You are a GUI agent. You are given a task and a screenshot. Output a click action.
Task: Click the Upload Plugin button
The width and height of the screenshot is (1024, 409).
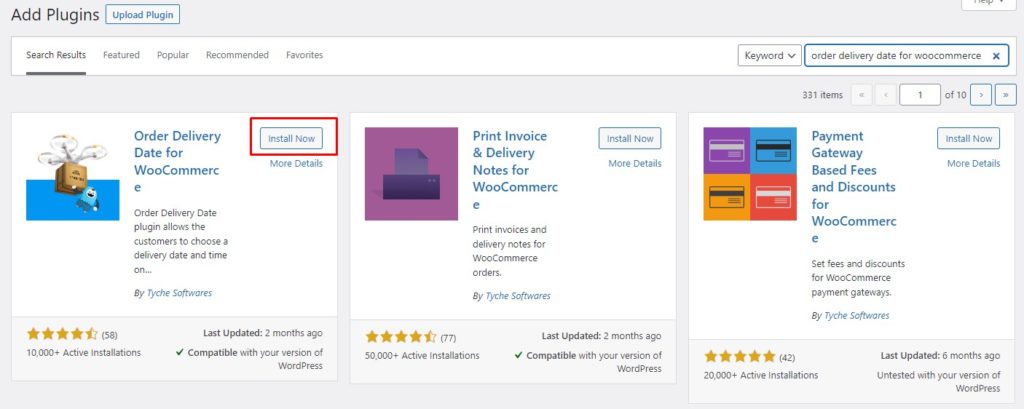click(142, 14)
